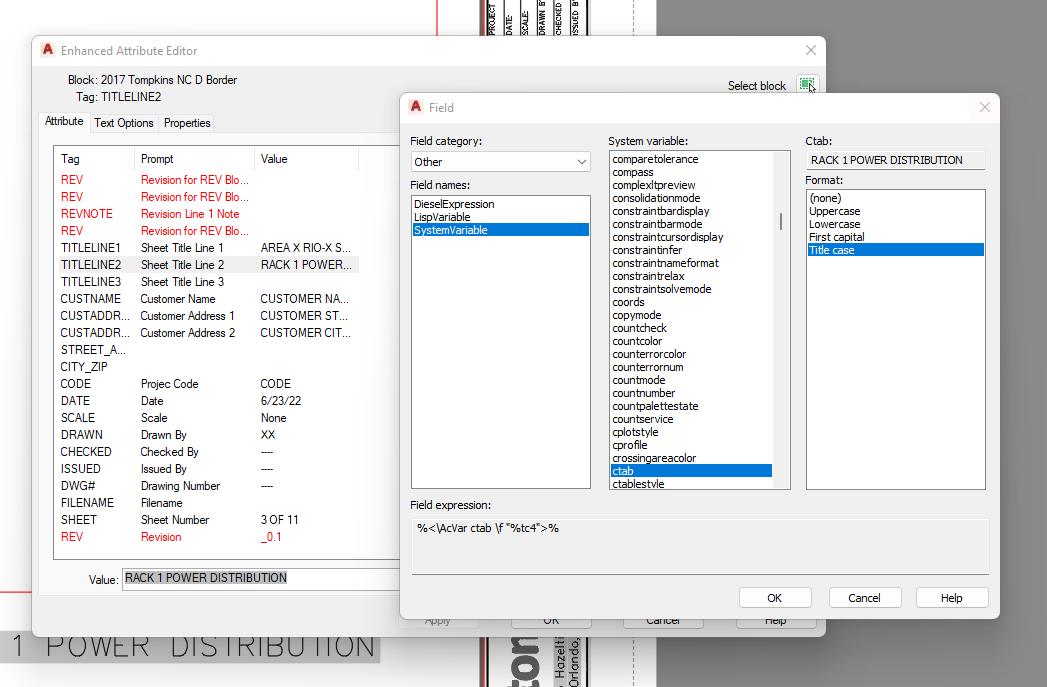Screen dimensions: 1047x687
Task: Click Help in the Field dialog
Action: (951, 597)
